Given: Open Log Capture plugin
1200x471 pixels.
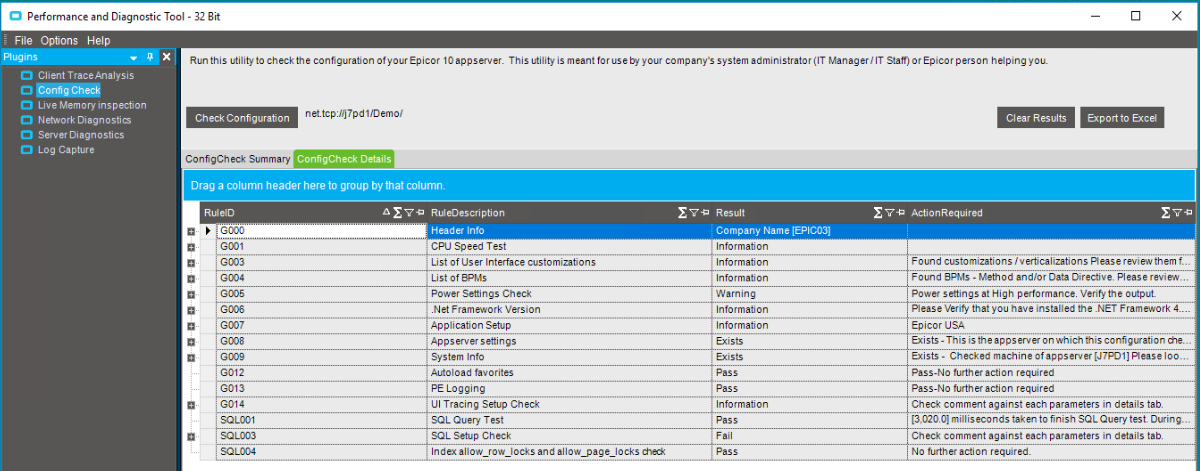Looking at the screenshot, I should point(66,150).
